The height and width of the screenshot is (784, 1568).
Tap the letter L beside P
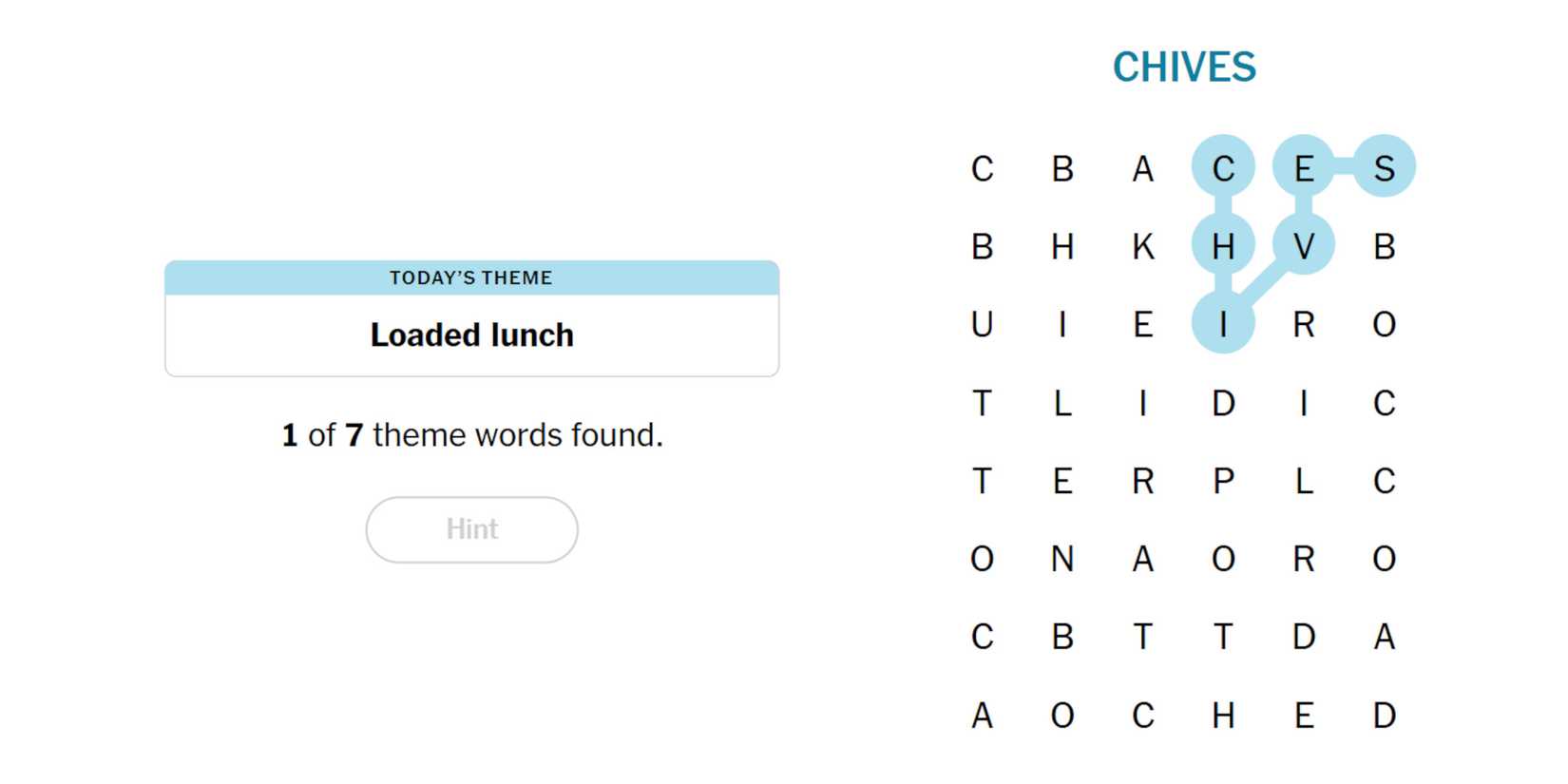click(x=1303, y=482)
